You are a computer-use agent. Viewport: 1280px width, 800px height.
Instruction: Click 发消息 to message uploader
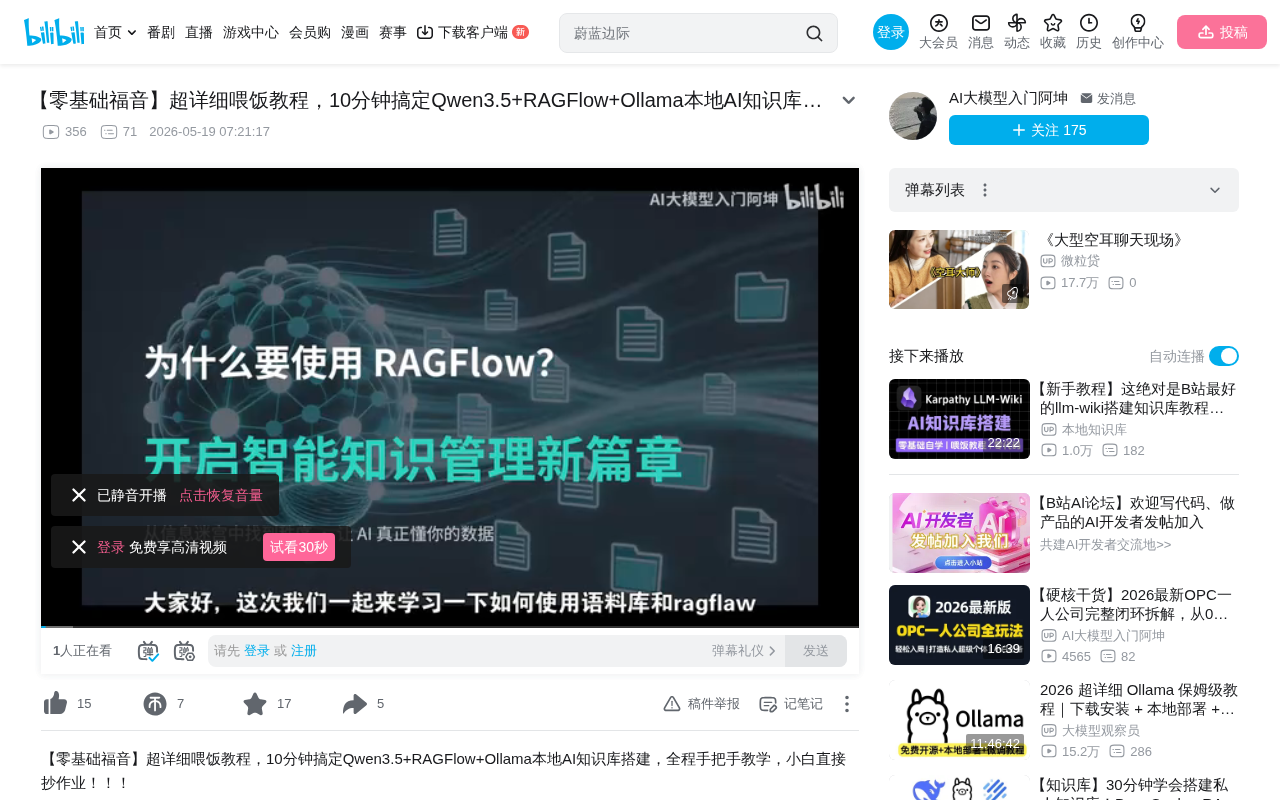click(1108, 98)
